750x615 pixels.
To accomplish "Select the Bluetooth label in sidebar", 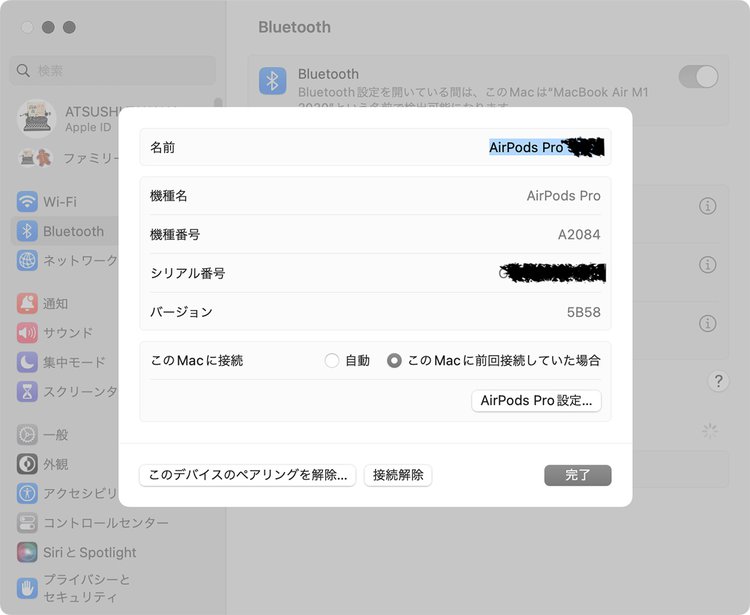I will 73,231.
